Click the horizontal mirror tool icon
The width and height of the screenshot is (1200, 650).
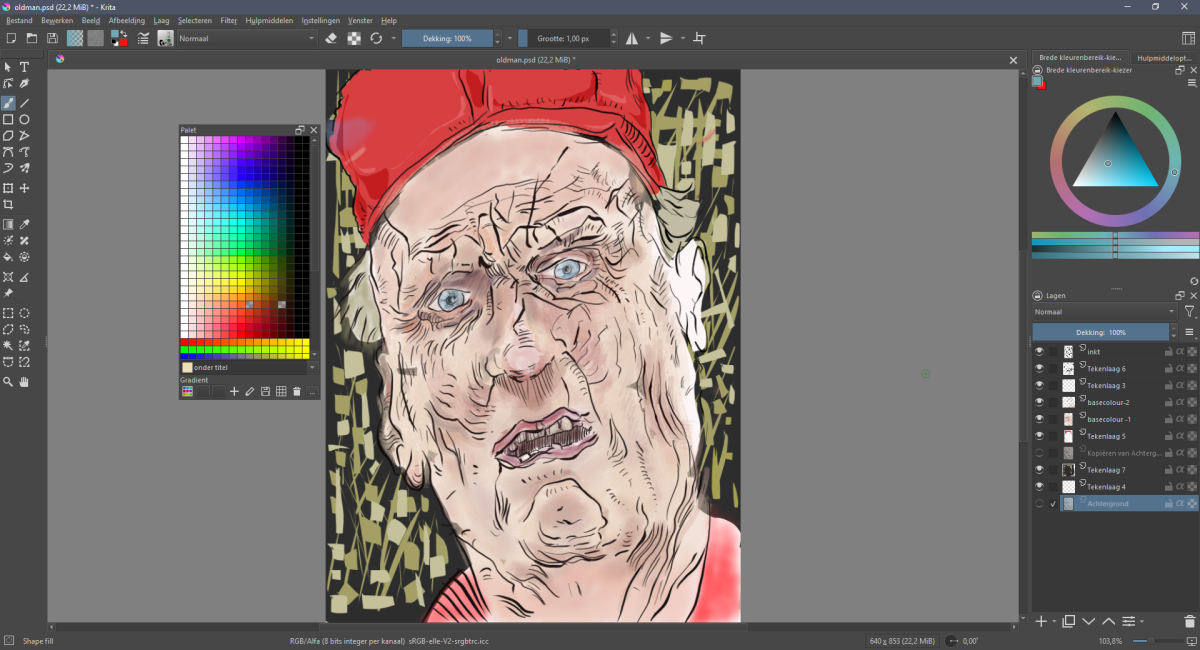point(632,38)
